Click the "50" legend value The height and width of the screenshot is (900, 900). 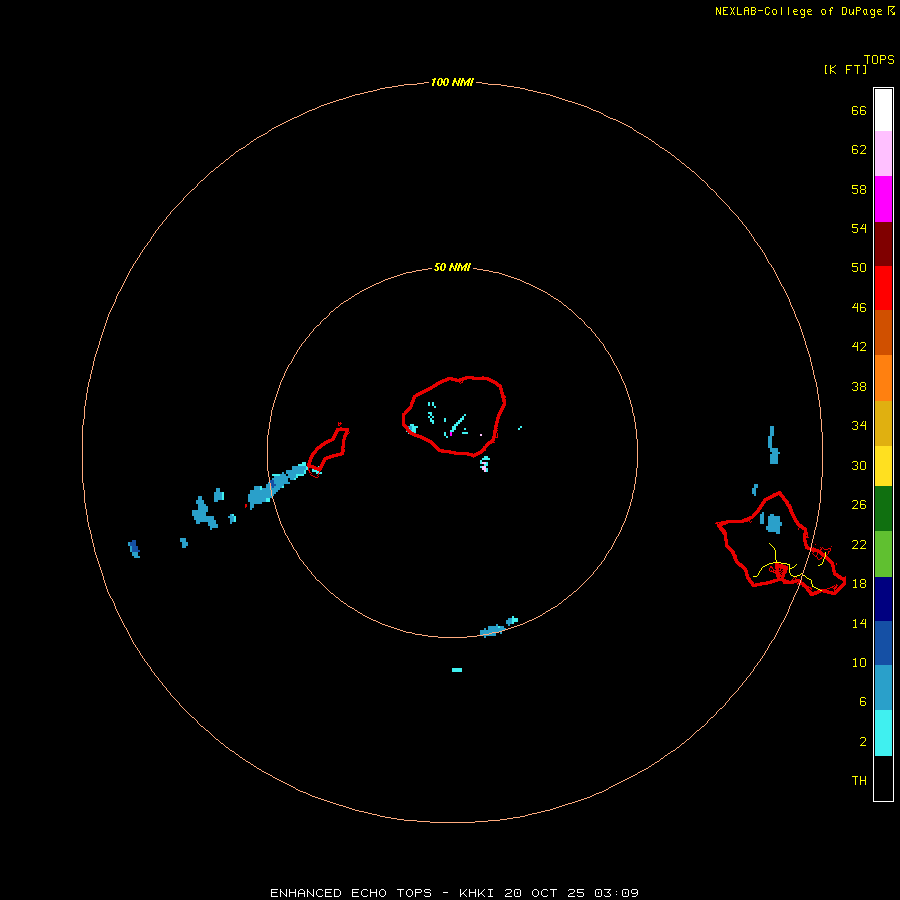[x=859, y=267]
